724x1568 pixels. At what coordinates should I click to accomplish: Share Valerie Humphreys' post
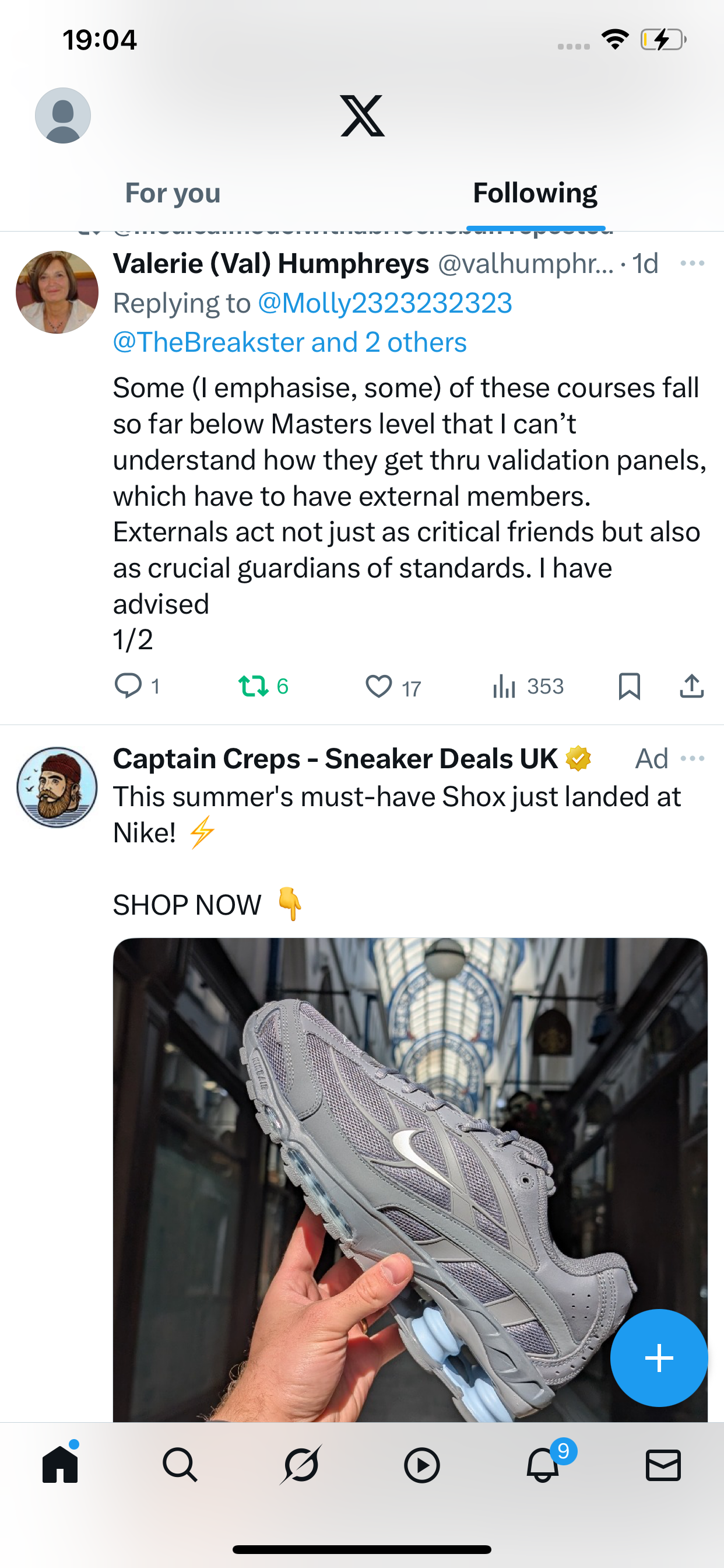pos(692,687)
